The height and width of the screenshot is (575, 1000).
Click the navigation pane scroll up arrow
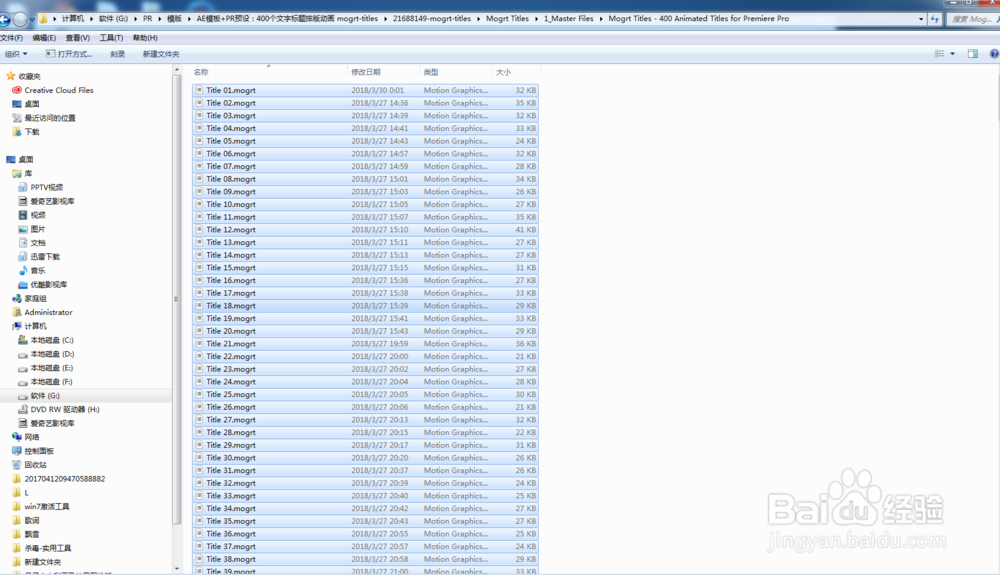pyautogui.click(x=177, y=70)
